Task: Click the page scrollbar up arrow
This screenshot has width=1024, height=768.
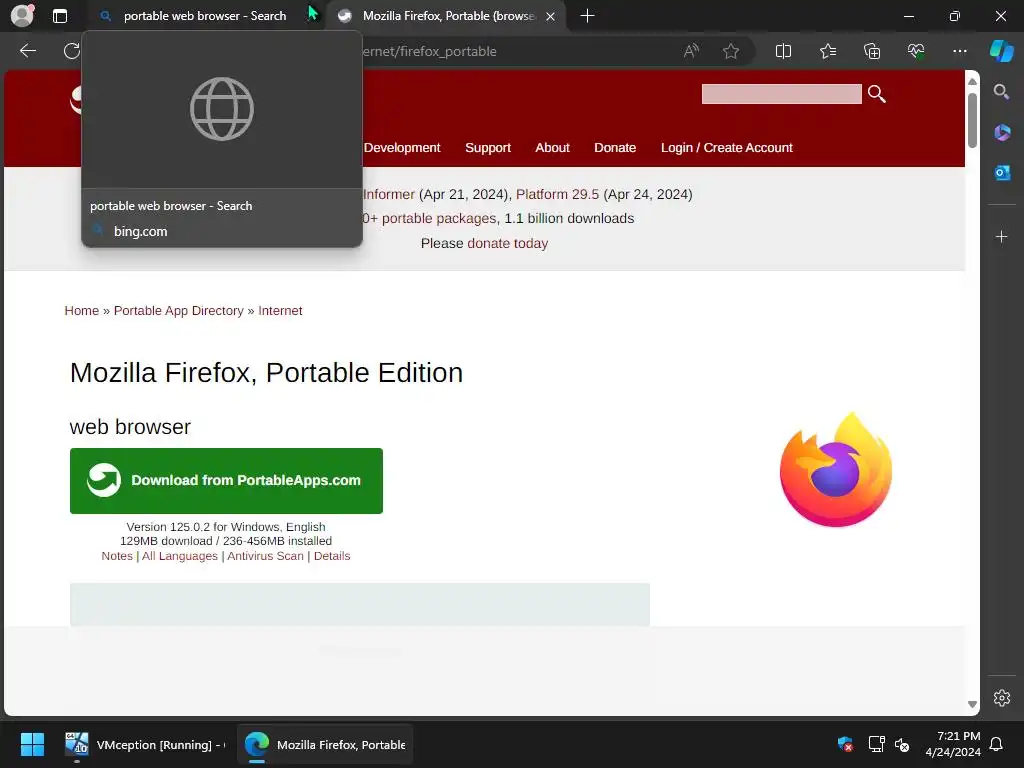Action: click(x=972, y=81)
